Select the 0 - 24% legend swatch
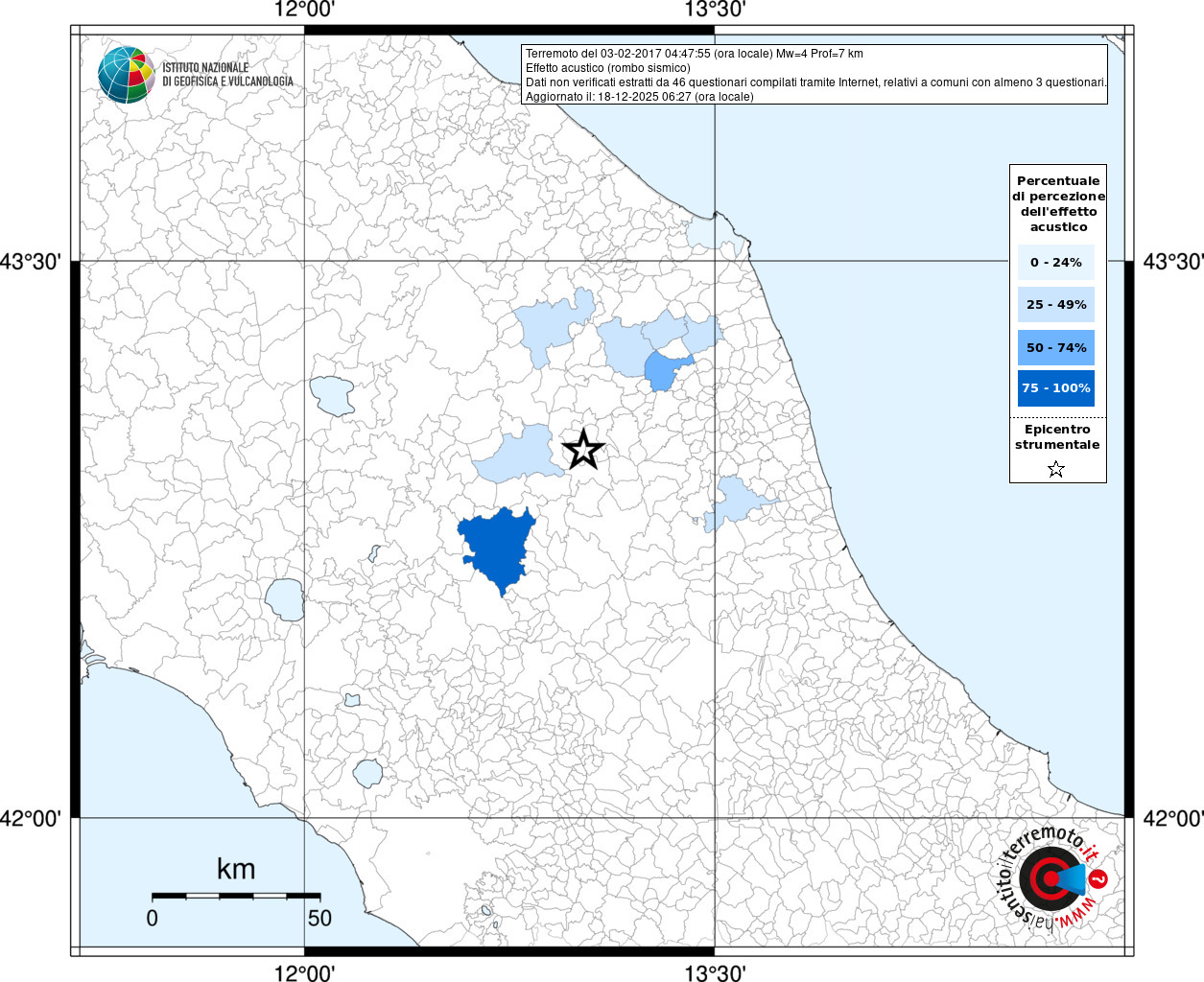1204x982 pixels. [1056, 263]
